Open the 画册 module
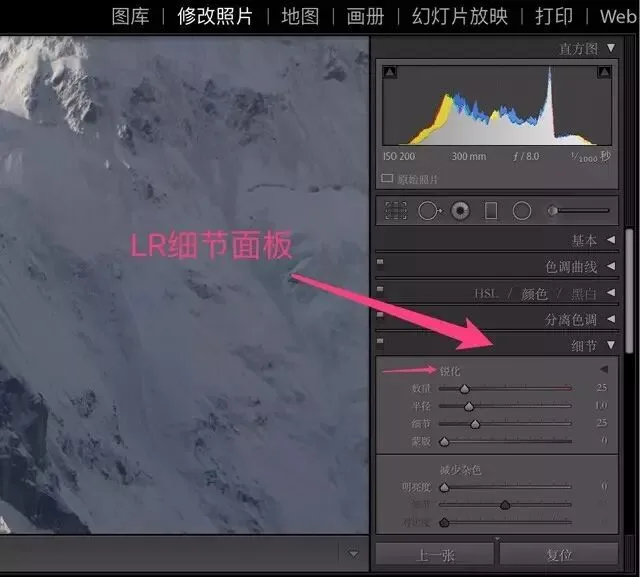 [x=365, y=17]
